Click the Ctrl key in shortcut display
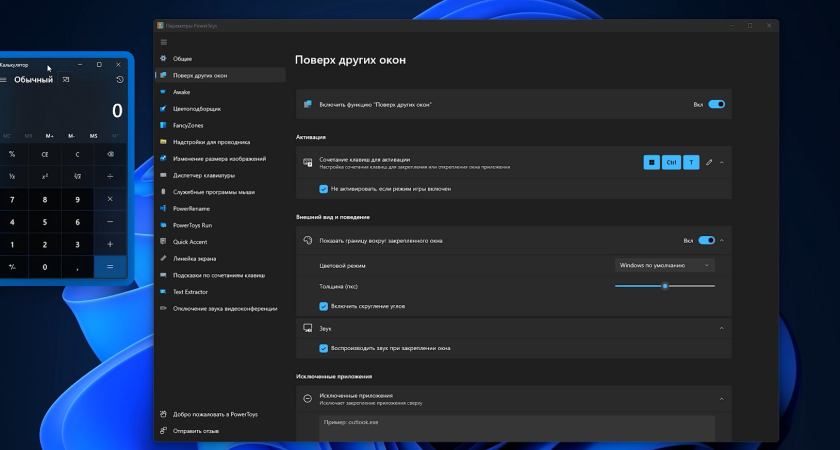 coord(671,162)
